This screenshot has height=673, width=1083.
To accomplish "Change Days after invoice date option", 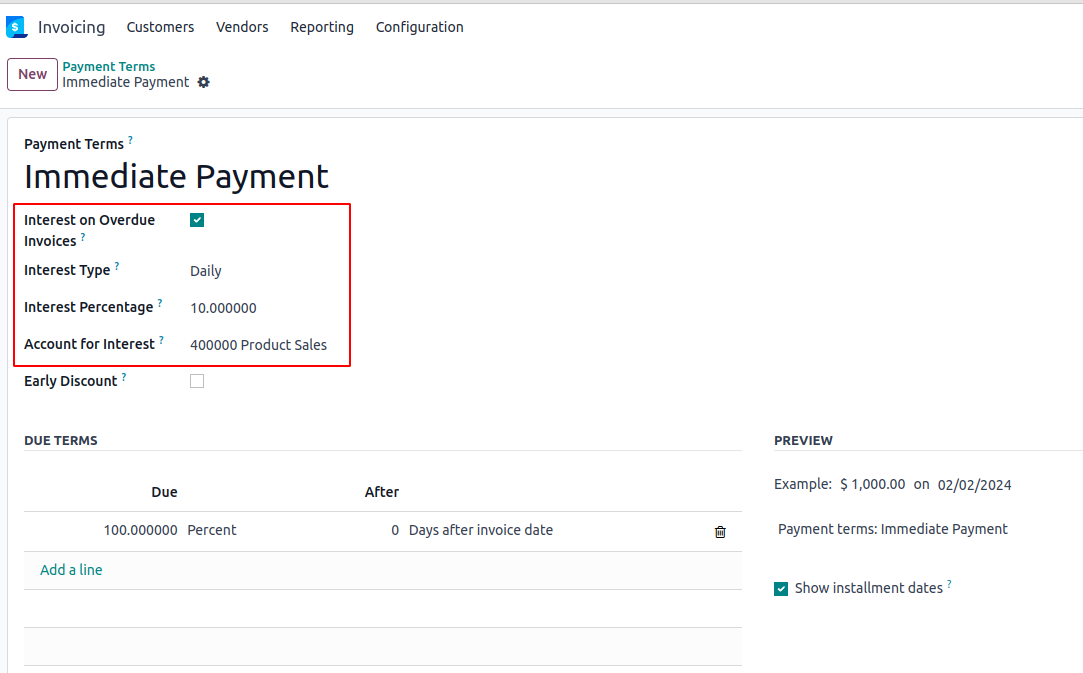I will tap(481, 530).
